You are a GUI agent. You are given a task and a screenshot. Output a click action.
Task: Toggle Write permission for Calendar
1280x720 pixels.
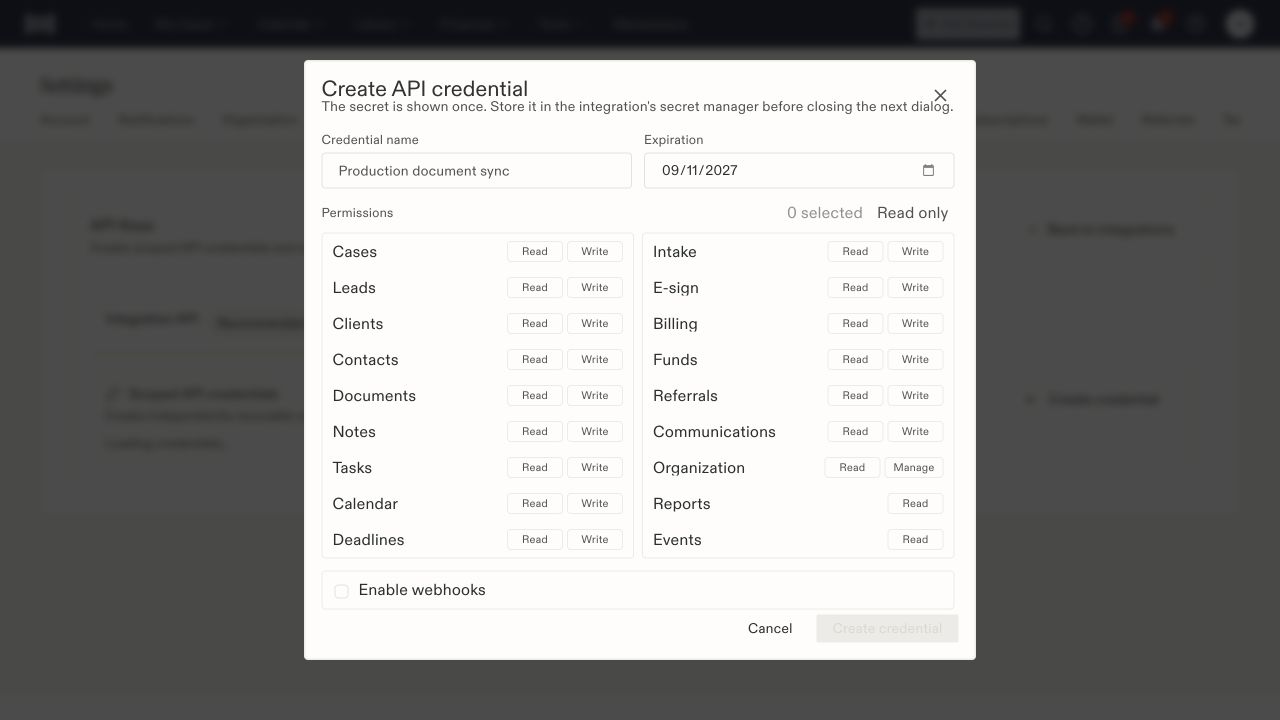point(595,504)
